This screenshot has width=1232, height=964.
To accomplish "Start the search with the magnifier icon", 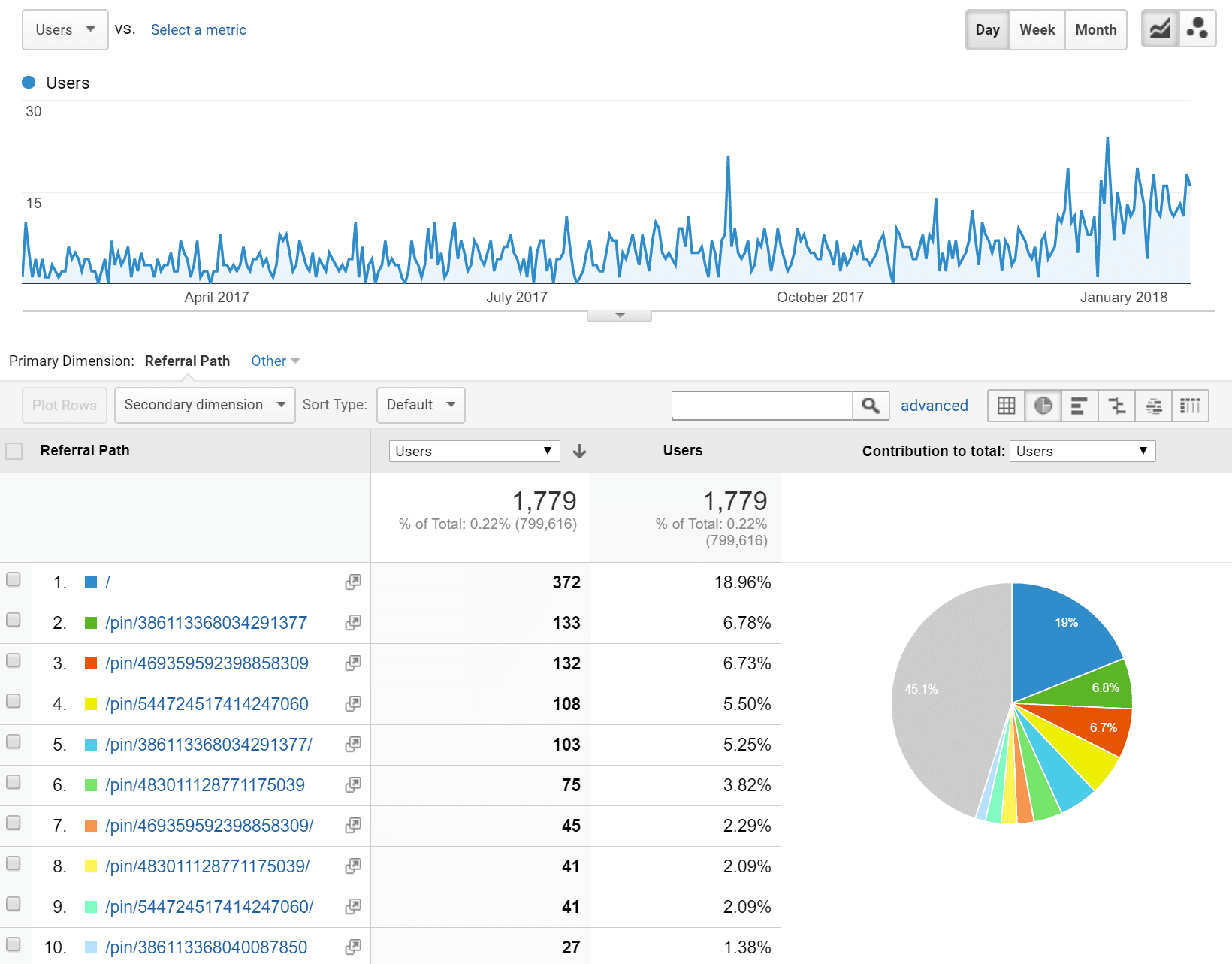I will click(871, 406).
